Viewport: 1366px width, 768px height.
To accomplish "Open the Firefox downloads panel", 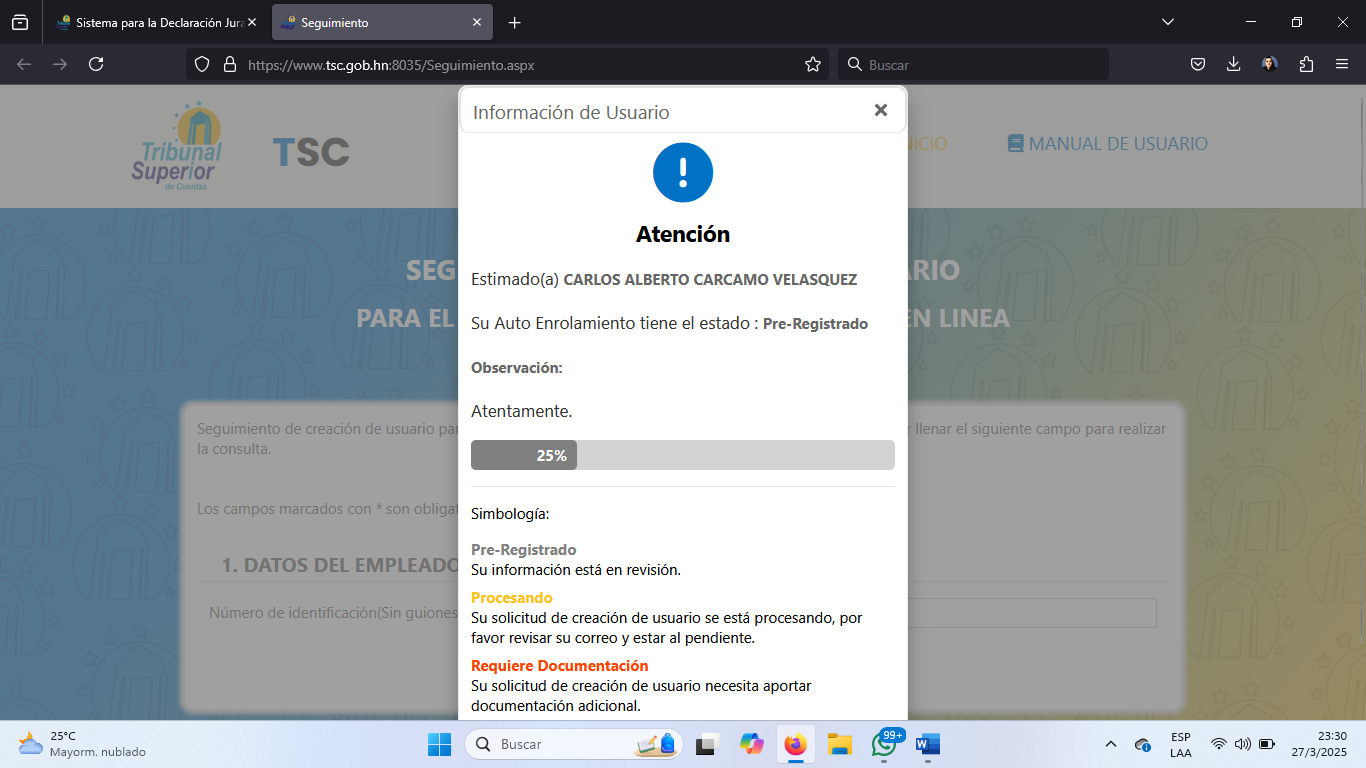I will pos(1233,64).
